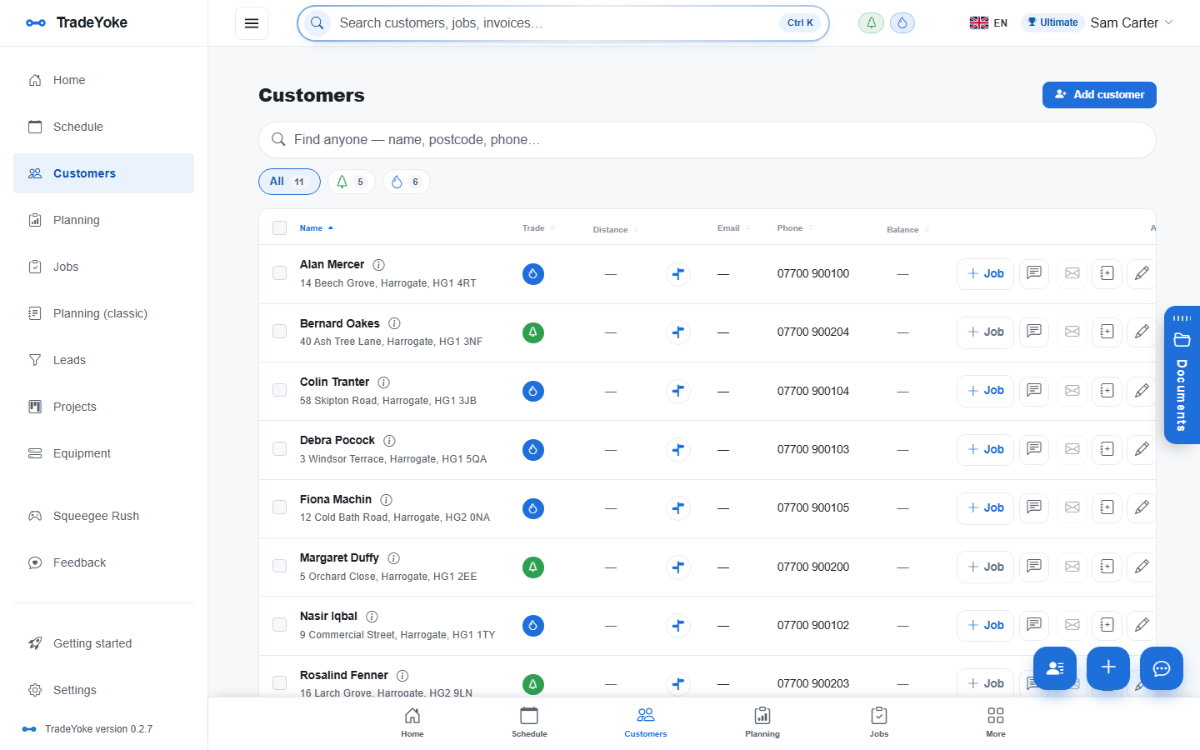Edit Alan Mercer with the pencil icon

1141,273
